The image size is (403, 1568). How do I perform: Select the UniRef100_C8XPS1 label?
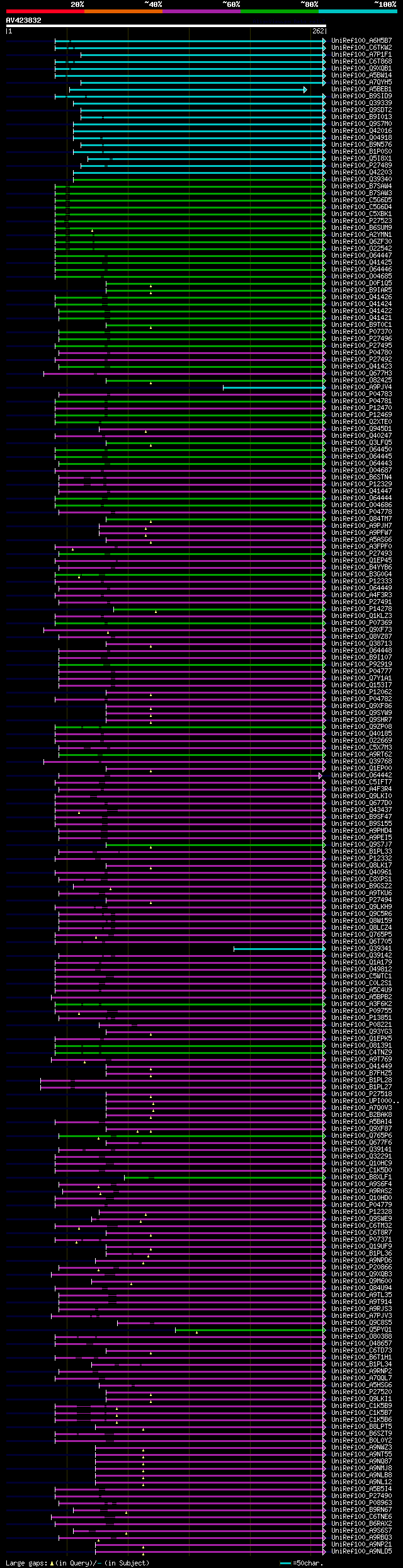(361, 879)
